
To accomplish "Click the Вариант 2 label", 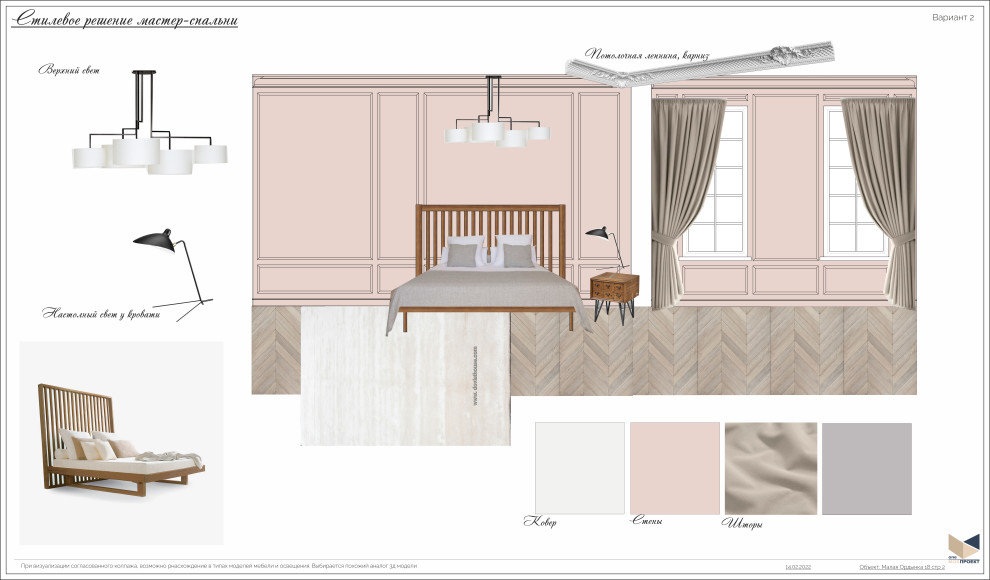I will [x=952, y=18].
